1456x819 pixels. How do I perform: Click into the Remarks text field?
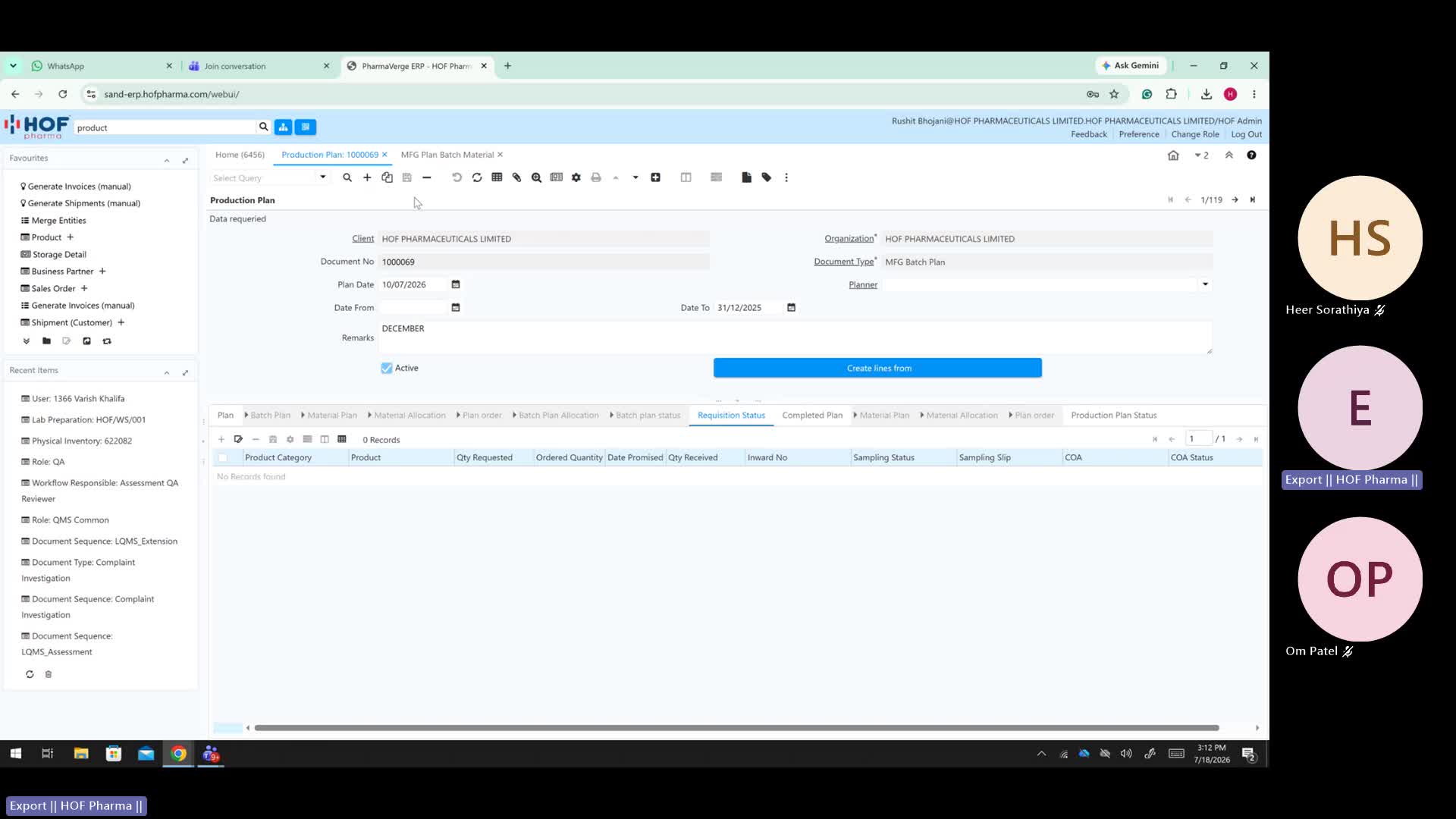point(795,337)
